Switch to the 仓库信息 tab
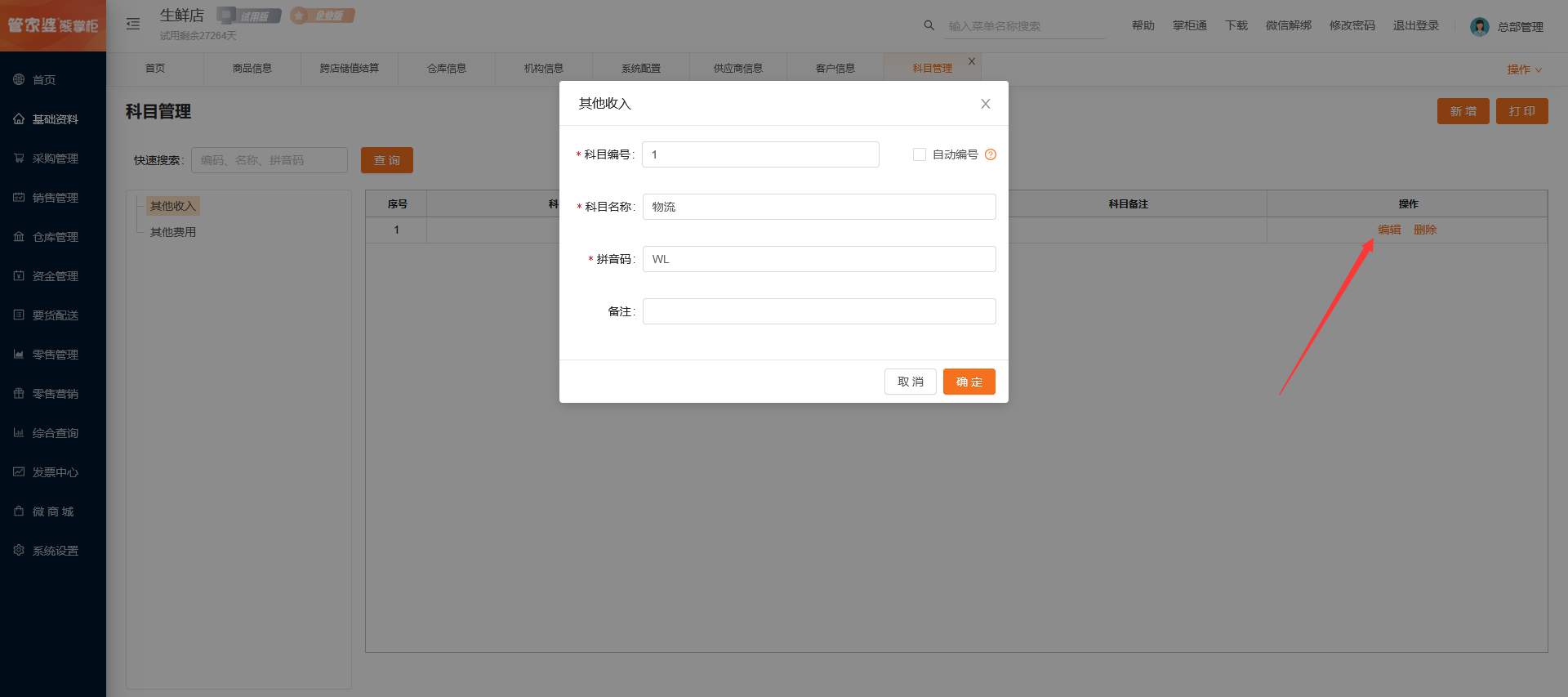Screen dimensions: 1568x697 pos(447,69)
